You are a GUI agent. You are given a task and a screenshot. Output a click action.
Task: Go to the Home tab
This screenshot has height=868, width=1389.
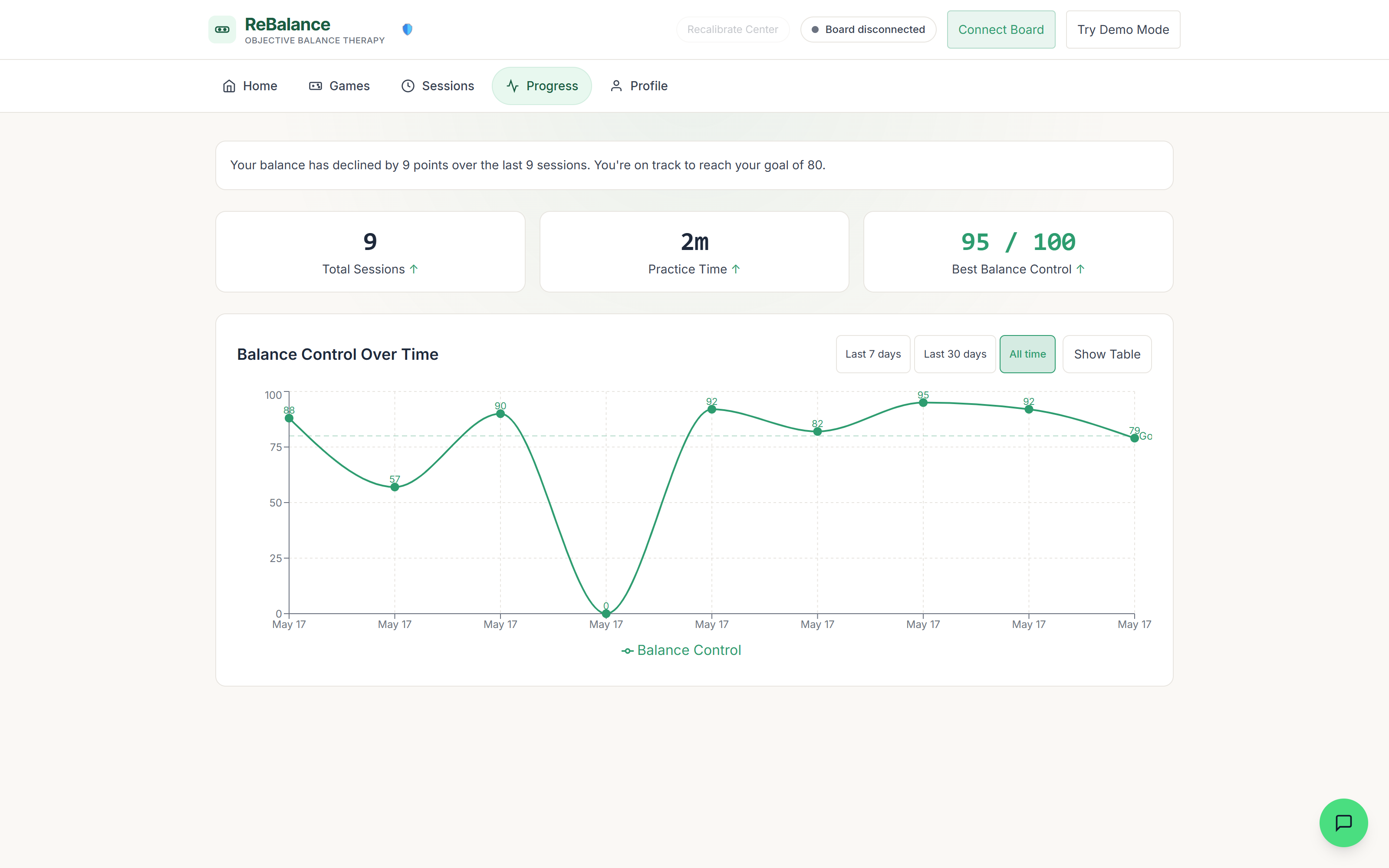250,86
